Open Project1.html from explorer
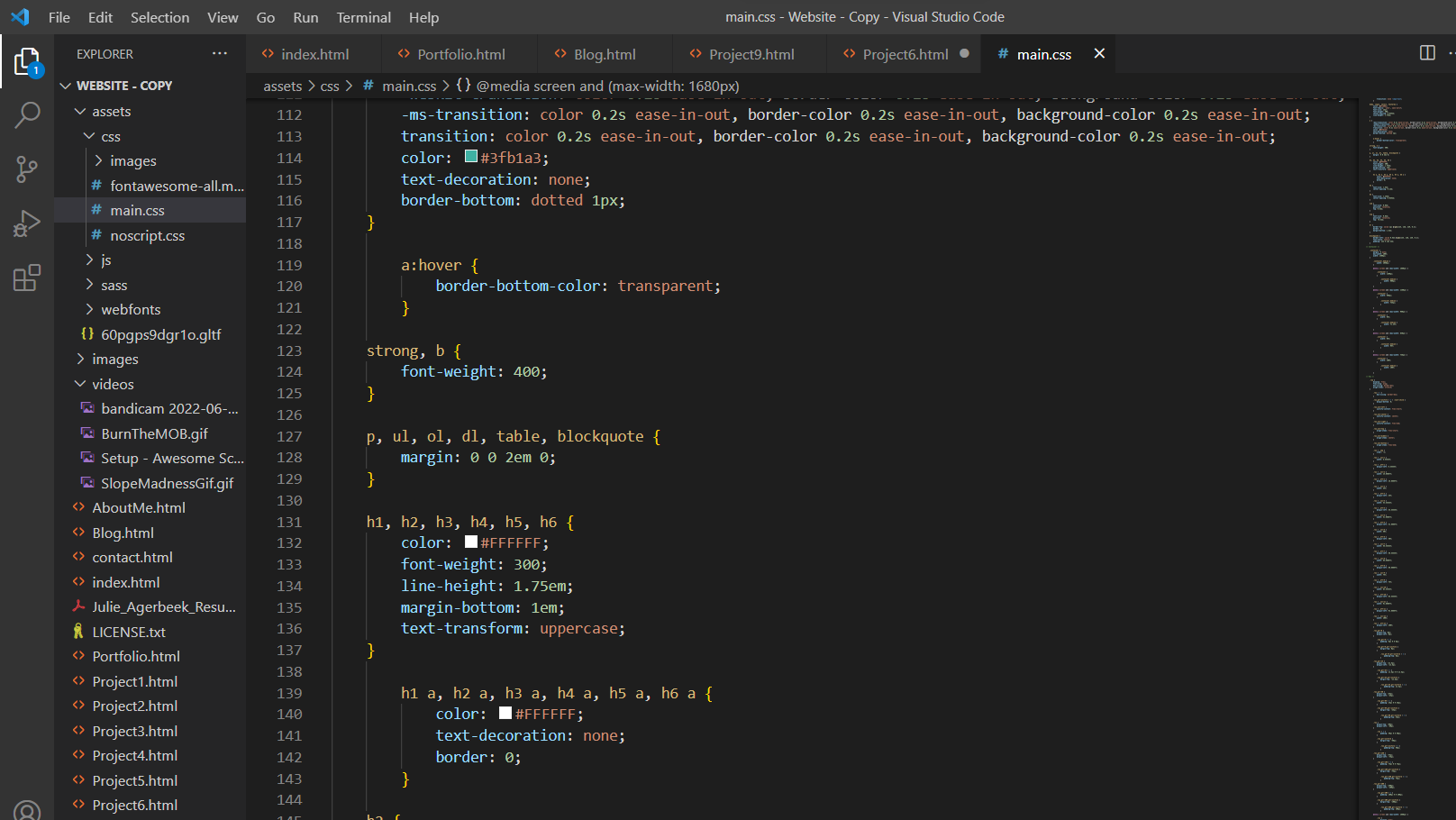 pos(150,681)
